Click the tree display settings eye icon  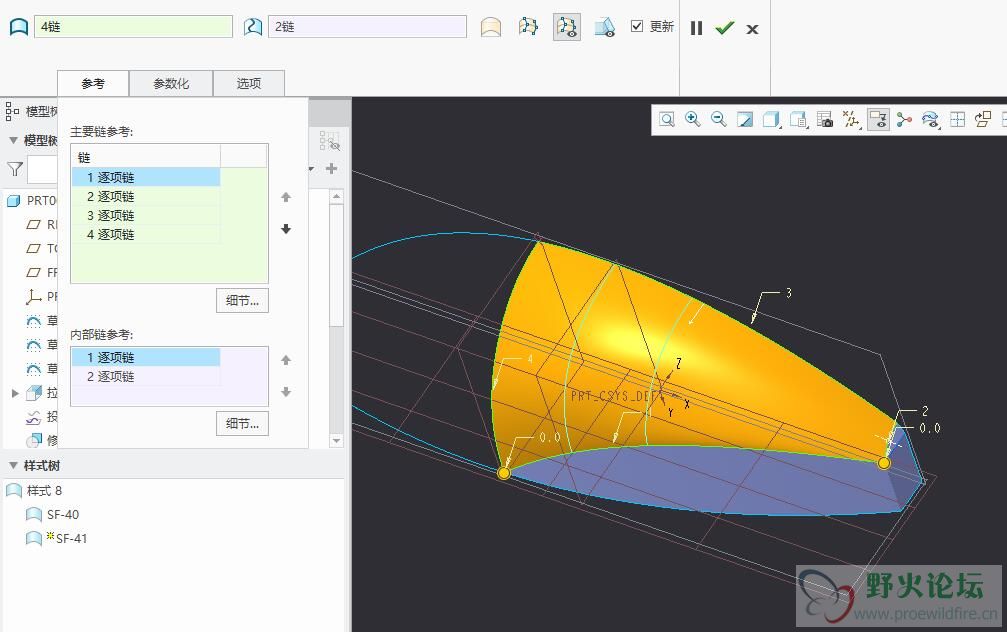coord(329,141)
